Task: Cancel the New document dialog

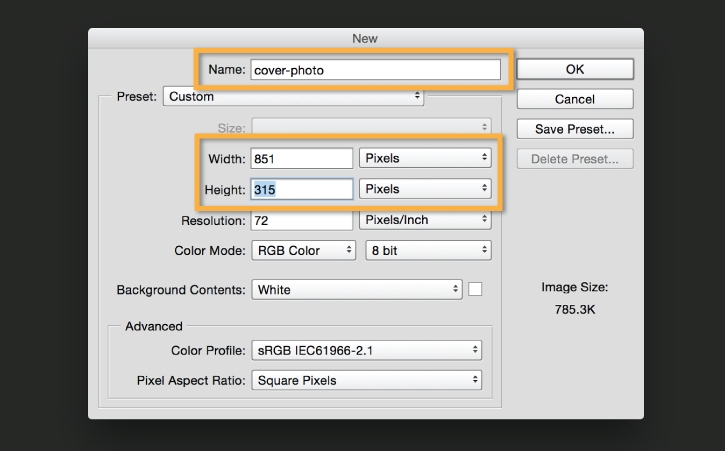Action: click(575, 99)
